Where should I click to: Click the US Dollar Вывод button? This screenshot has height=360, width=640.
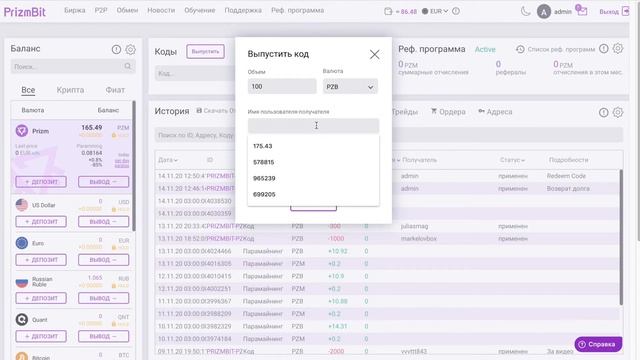coord(103,222)
